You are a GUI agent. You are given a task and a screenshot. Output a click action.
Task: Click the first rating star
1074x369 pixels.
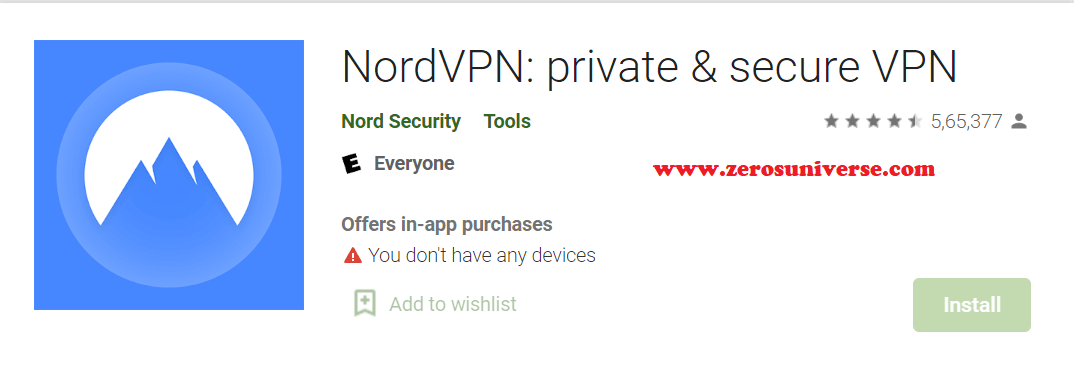click(832, 122)
